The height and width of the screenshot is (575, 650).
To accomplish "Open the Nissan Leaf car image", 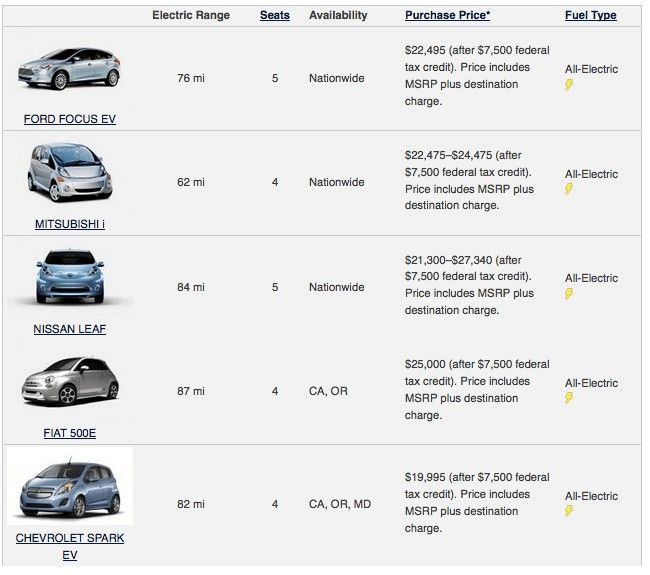I will [70, 277].
